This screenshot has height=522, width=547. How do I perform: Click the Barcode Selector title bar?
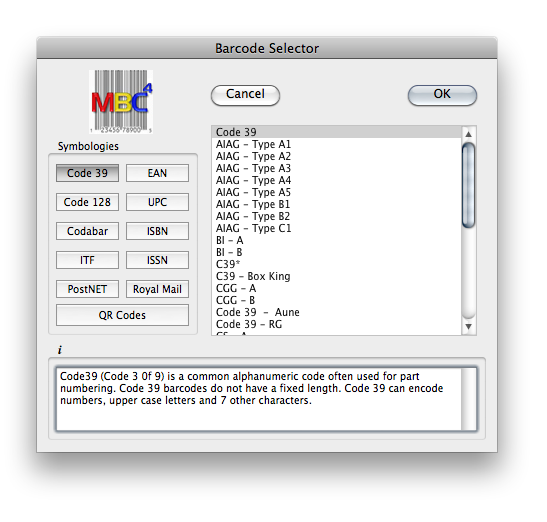click(267, 48)
